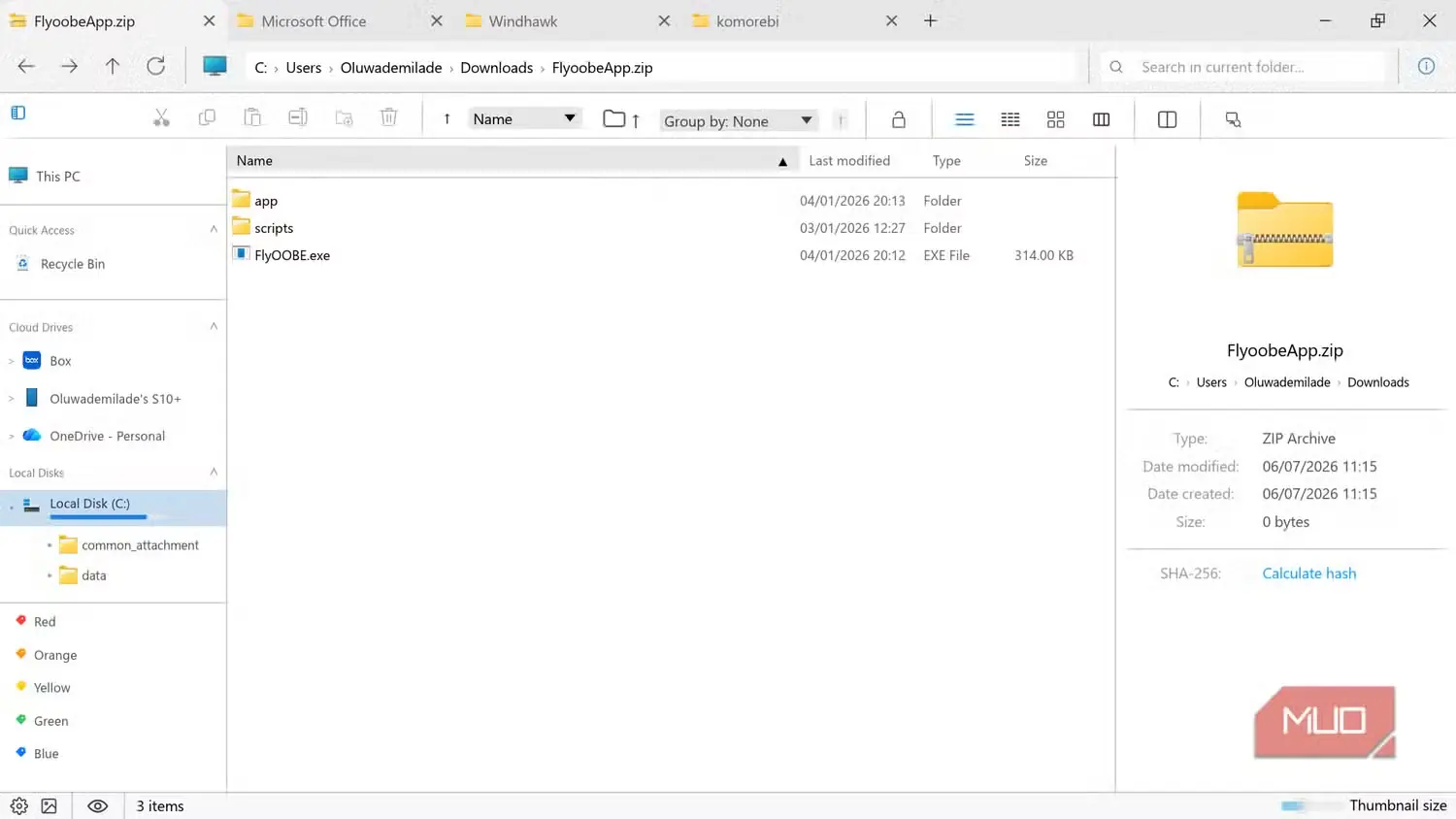
Task: Collapse the Local Disks section
Action: (214, 472)
